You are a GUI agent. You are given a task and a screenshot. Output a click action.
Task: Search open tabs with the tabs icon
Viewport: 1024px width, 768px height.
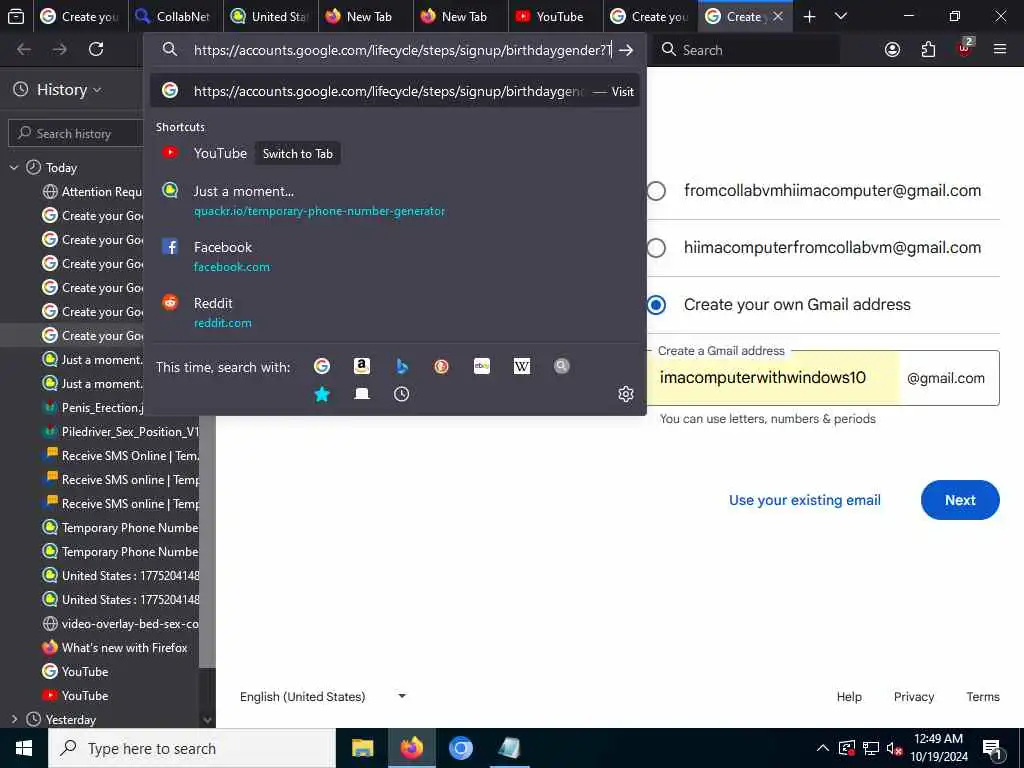pyautogui.click(x=362, y=394)
